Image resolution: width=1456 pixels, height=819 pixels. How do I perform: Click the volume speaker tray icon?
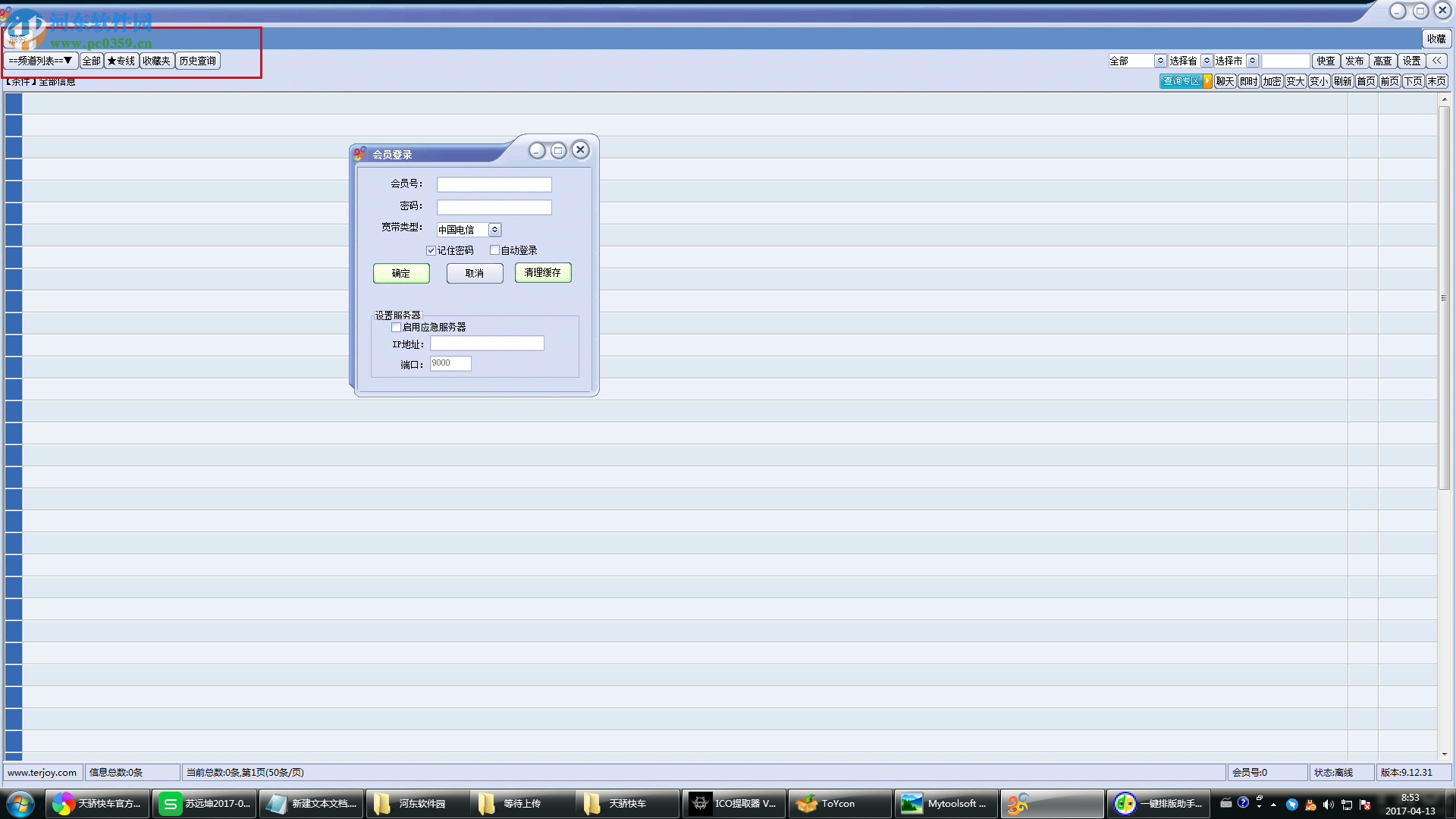coord(1329,805)
